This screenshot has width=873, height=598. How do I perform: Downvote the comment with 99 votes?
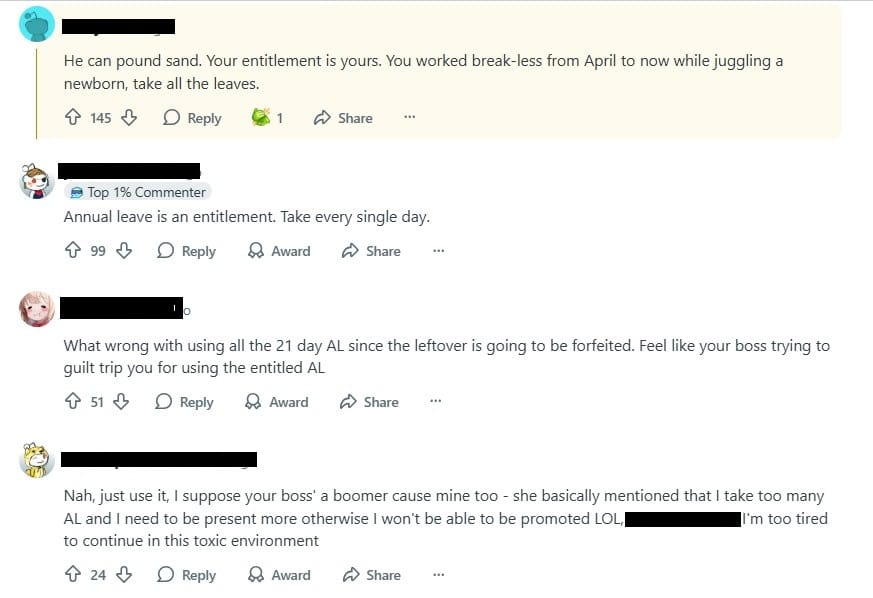pos(124,251)
